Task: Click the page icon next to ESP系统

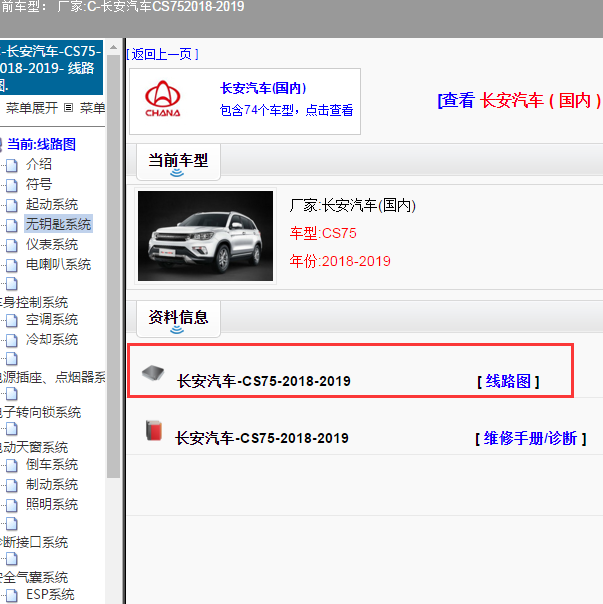Action: 12,596
